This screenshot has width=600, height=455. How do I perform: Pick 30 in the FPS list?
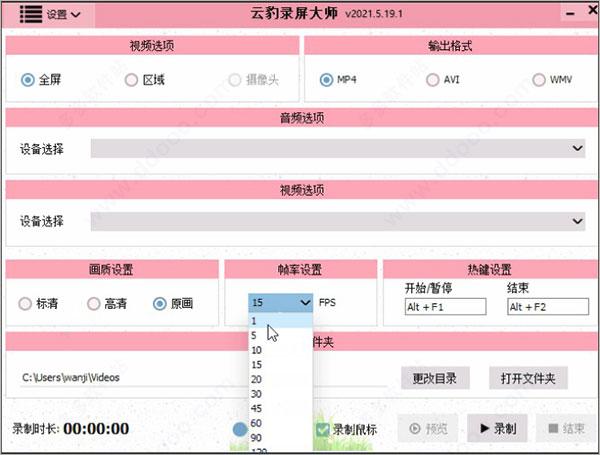coord(280,394)
